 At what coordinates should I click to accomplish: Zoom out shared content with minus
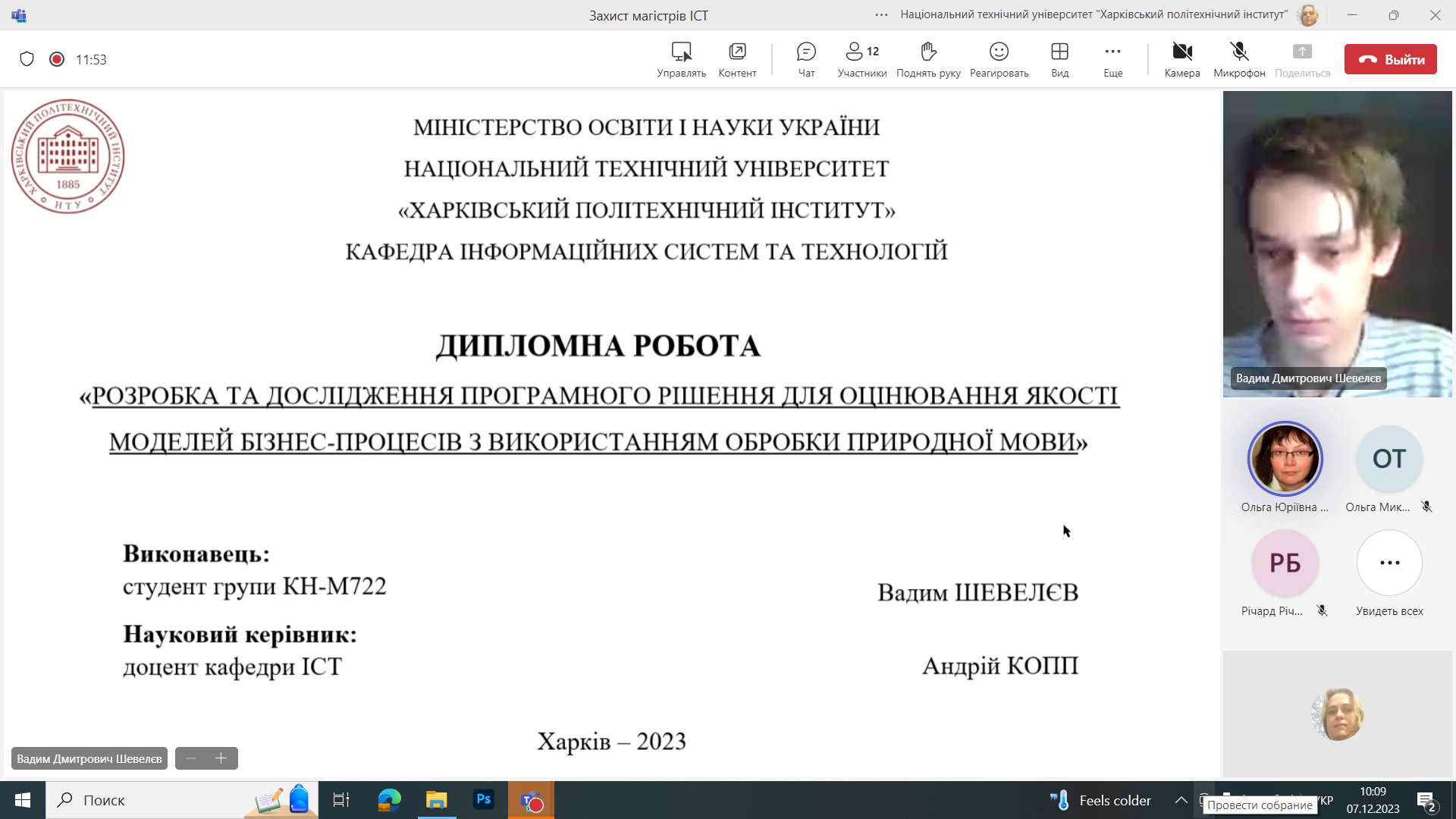click(191, 758)
